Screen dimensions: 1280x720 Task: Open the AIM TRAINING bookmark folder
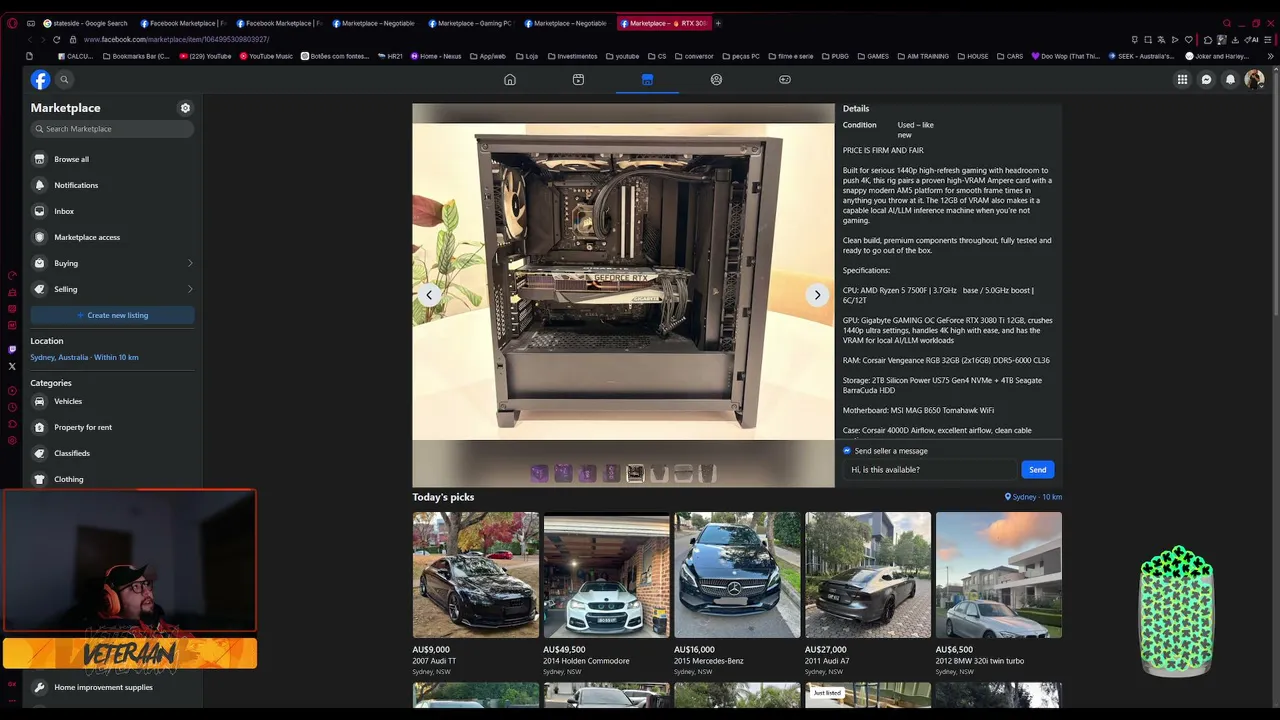pos(922,56)
